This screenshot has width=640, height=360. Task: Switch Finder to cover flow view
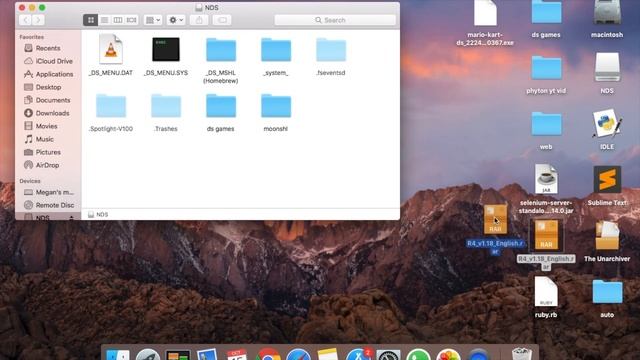click(x=131, y=20)
